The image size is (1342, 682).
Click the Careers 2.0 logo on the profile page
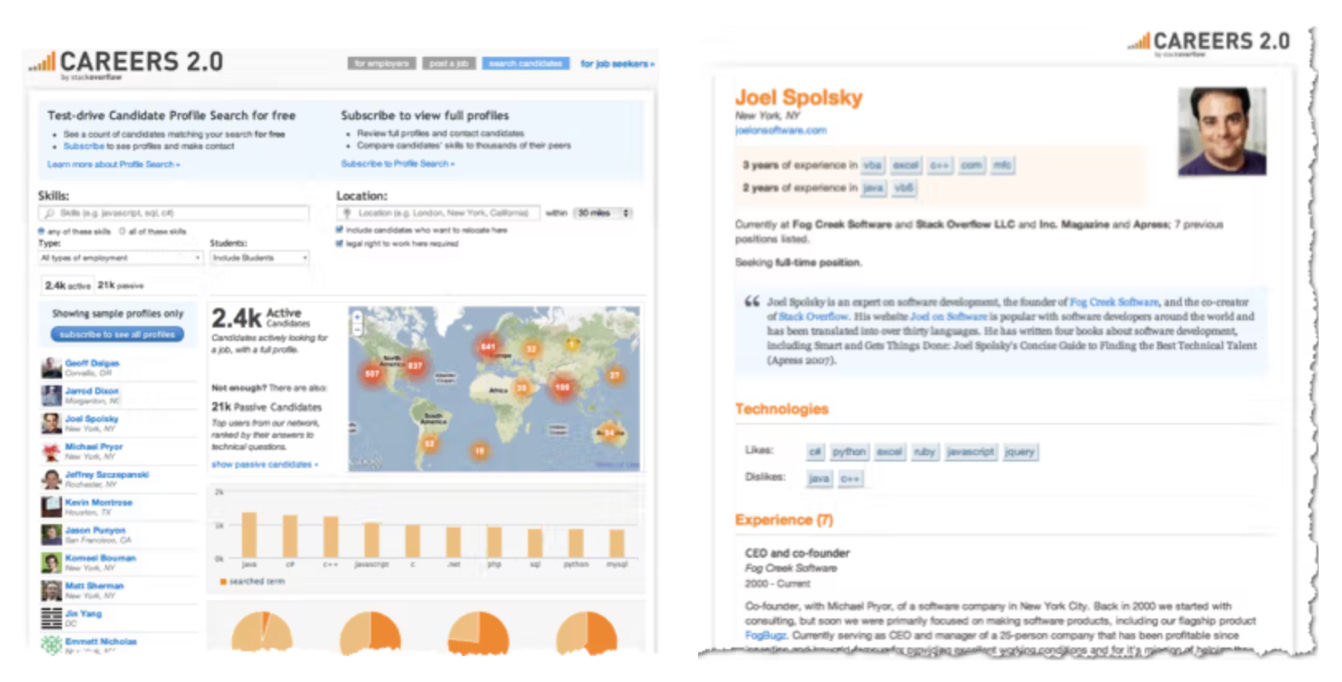point(1208,43)
